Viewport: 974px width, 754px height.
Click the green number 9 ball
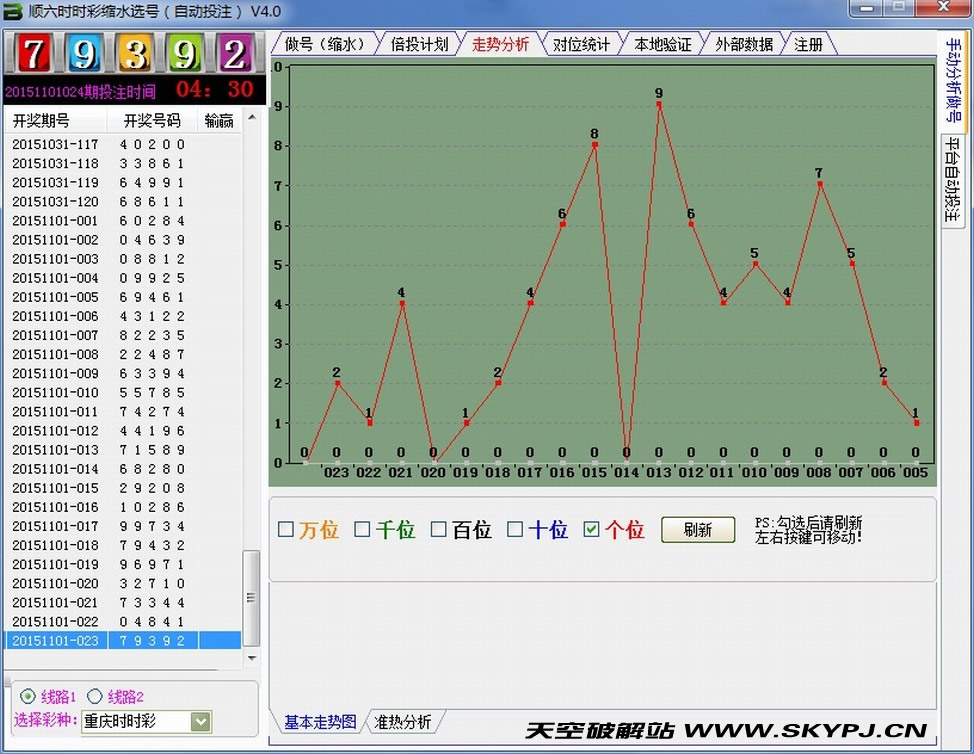pos(185,54)
